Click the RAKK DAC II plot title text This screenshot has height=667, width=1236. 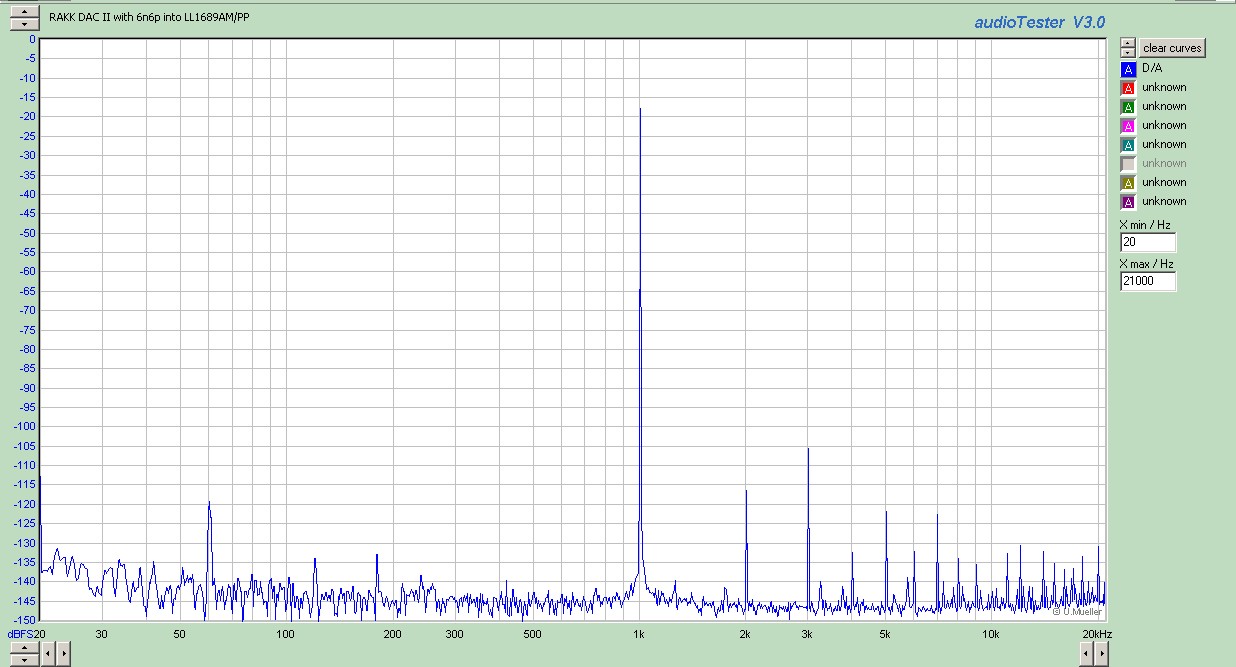pos(149,18)
